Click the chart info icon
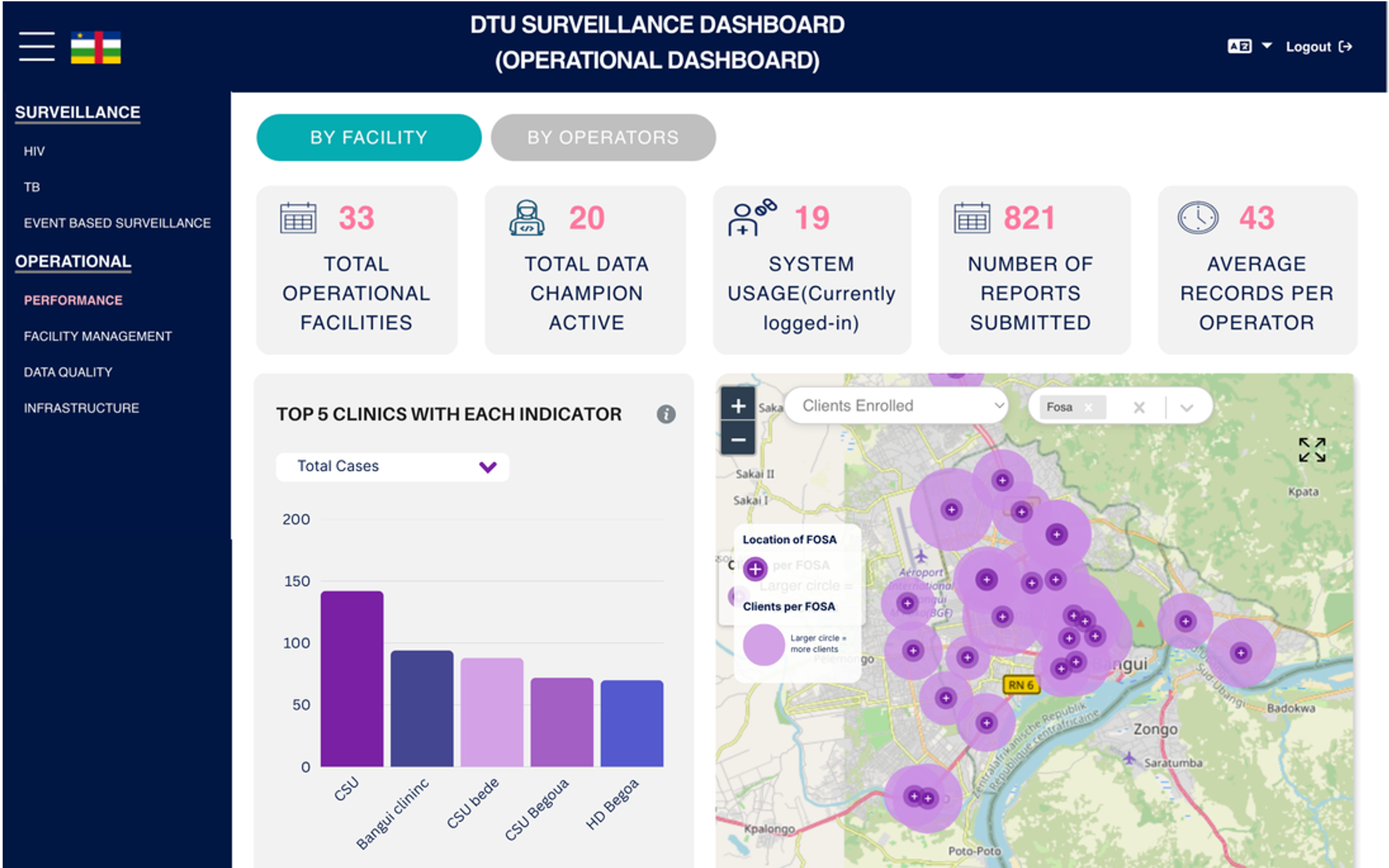The image size is (1389, 868). 666,414
